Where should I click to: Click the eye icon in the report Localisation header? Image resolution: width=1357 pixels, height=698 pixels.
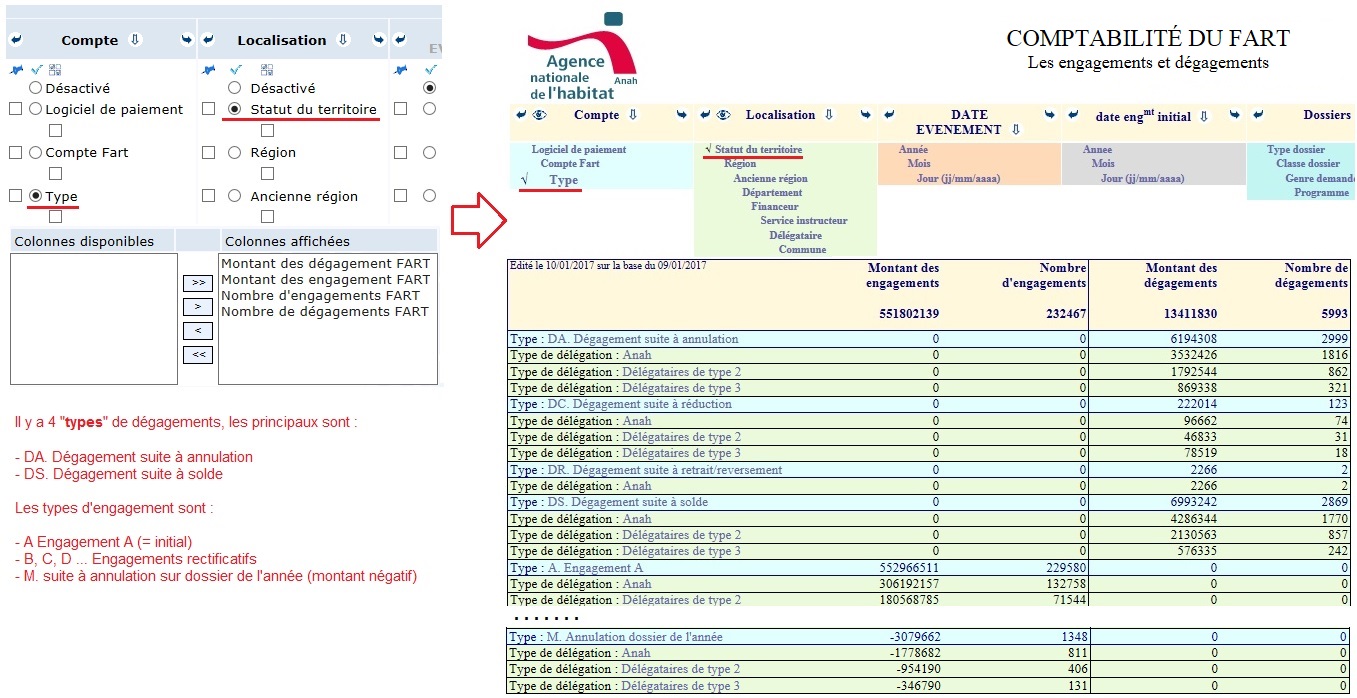[x=724, y=115]
